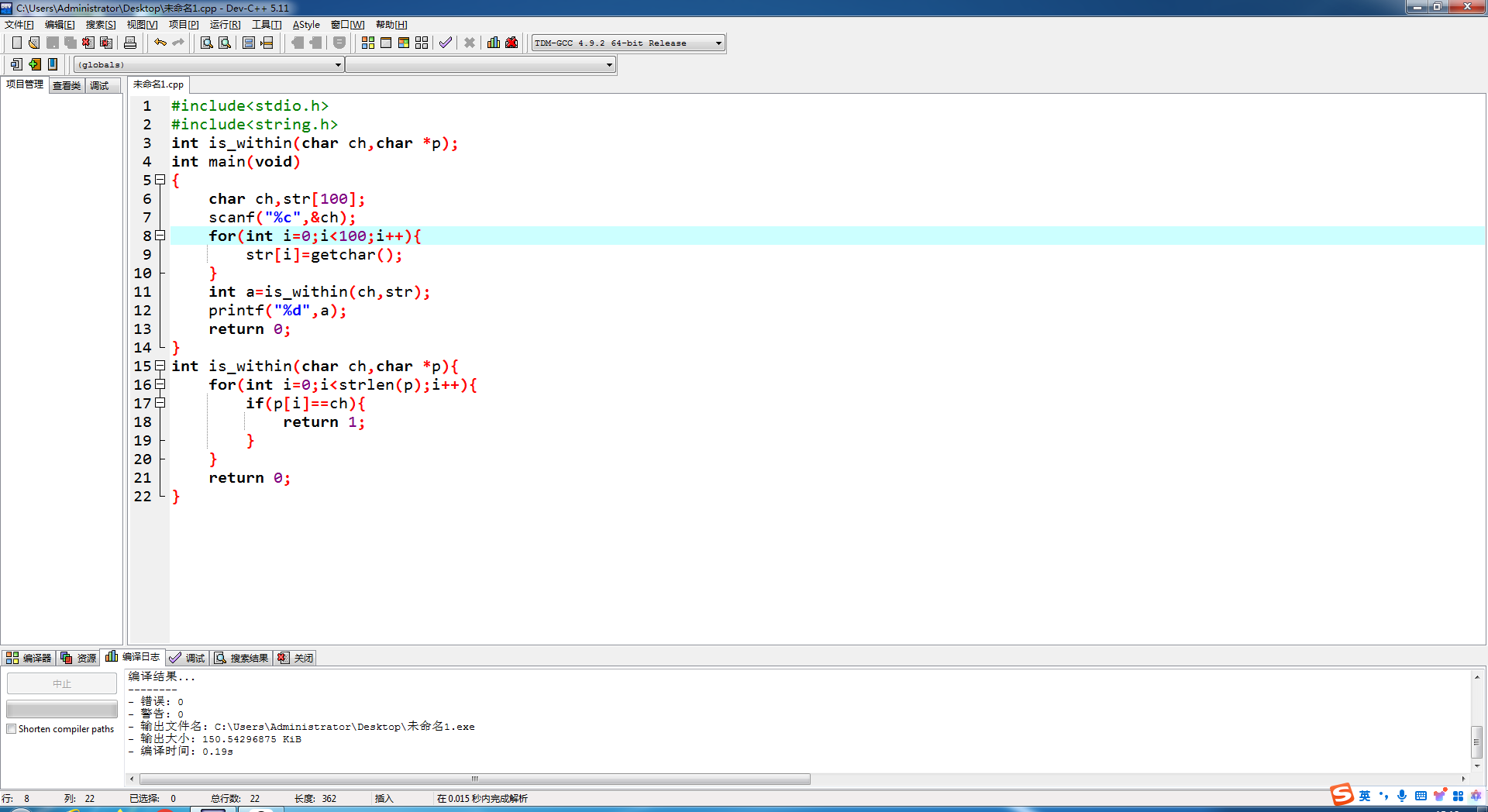Open the 视图[V] menu
Screen dimensions: 1488x812
pos(143,25)
